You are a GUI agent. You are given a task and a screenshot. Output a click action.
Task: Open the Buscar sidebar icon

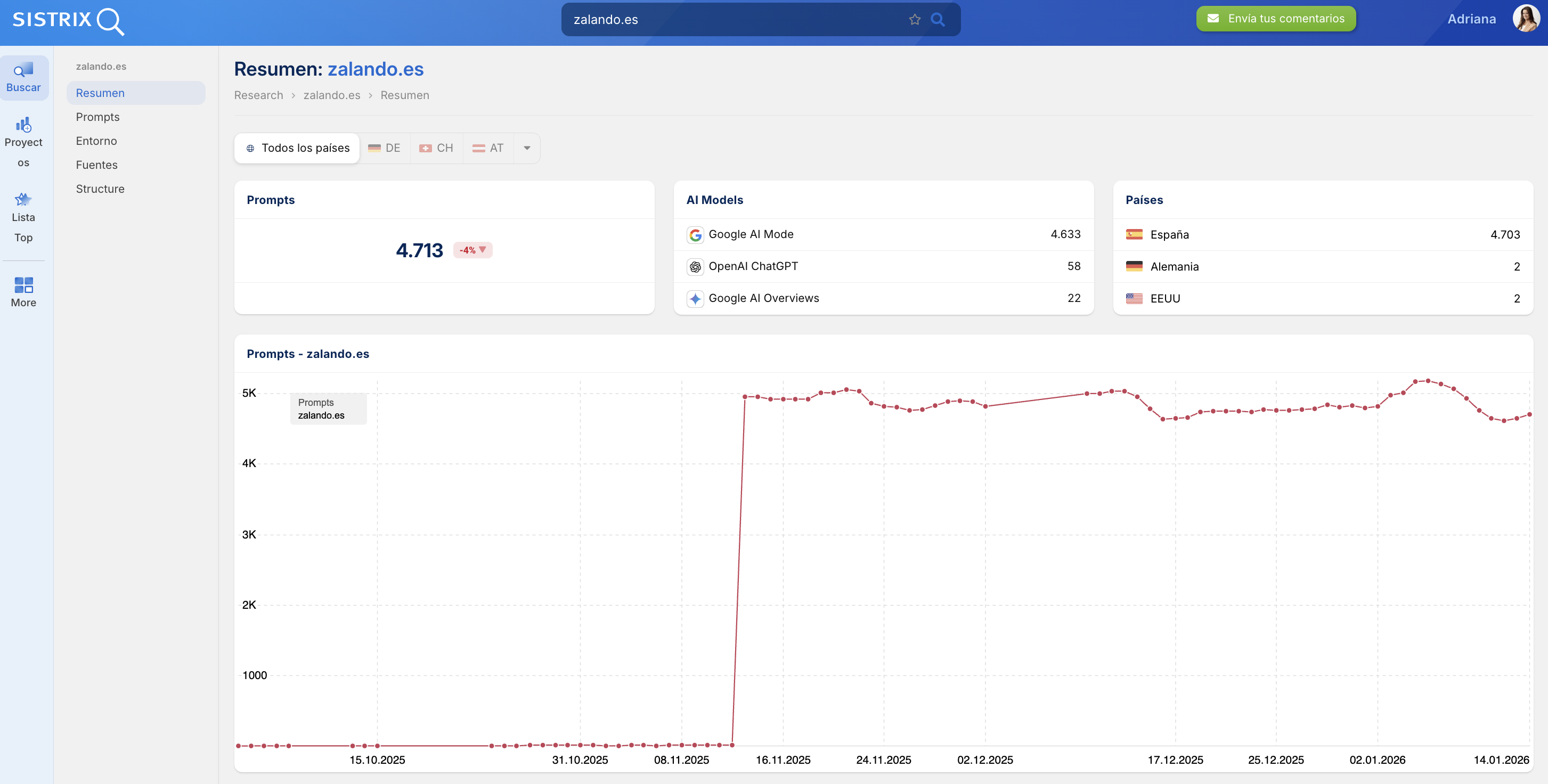pos(23,78)
